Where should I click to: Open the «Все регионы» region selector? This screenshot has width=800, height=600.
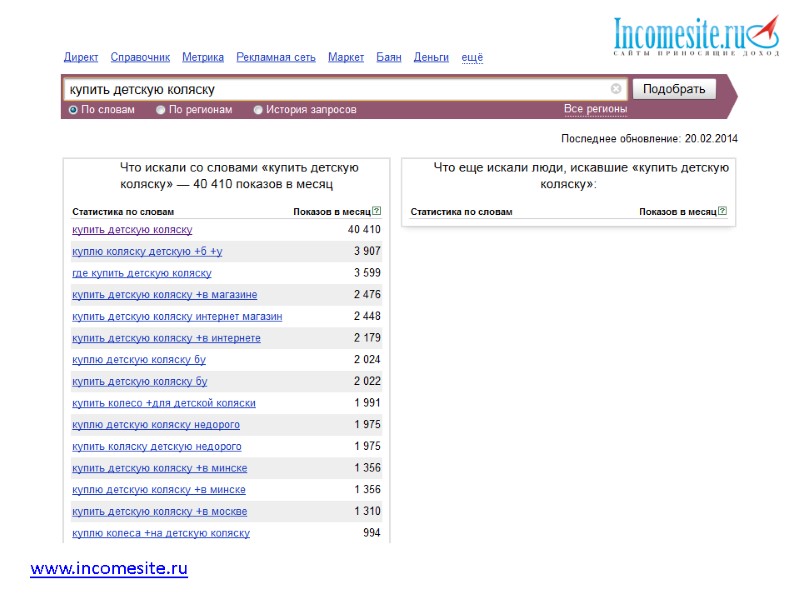click(x=596, y=109)
